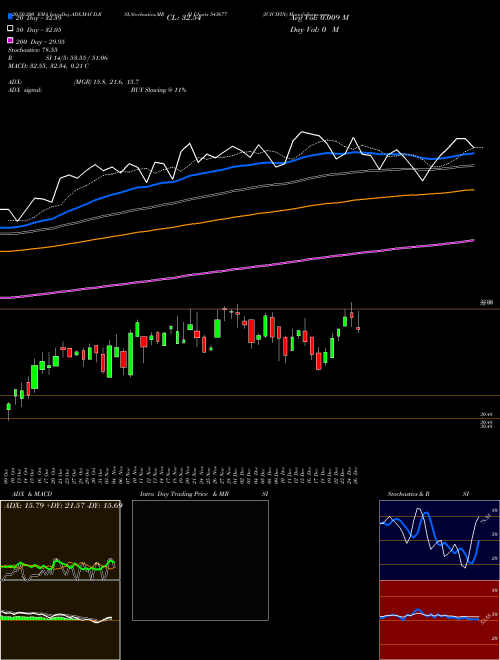Click the 'Avg Vol: 0.009 M' text
This screenshot has height=660, width=500.
tap(320, 18)
